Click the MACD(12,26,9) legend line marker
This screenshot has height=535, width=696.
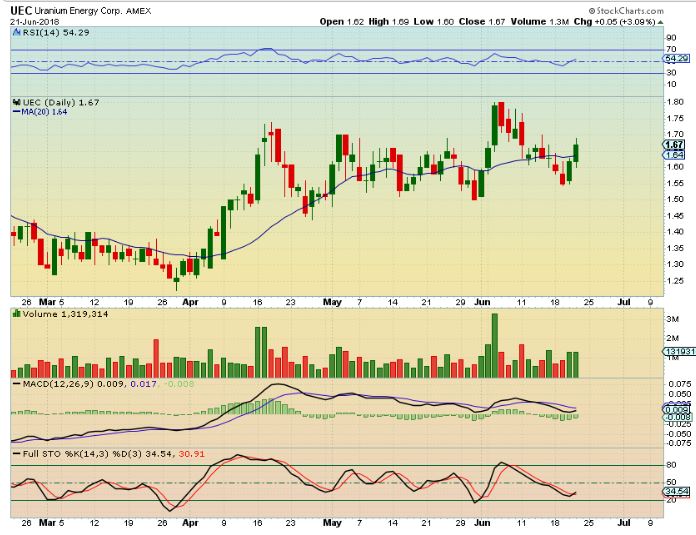click(x=17, y=384)
